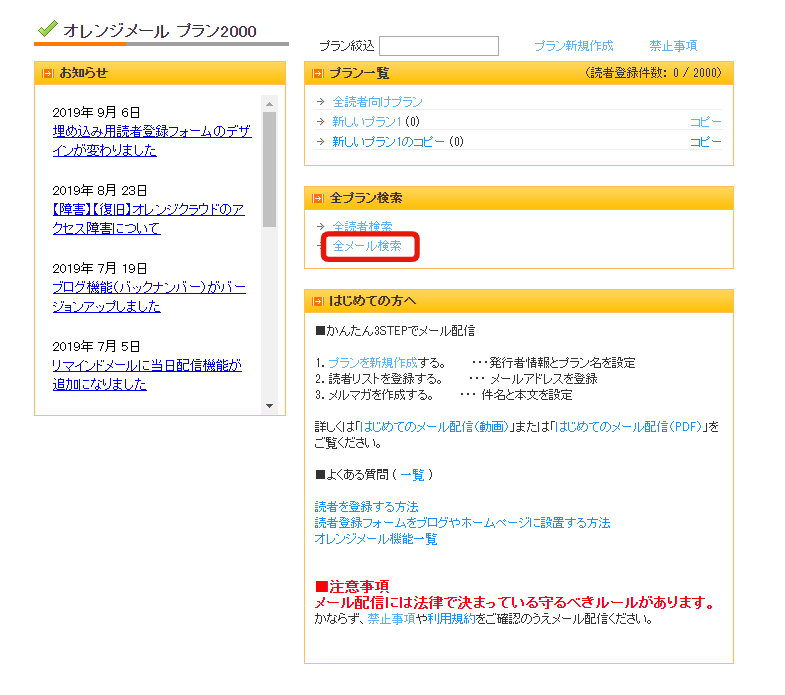Click the プラン一覧 panel header icon

[x=317, y=74]
